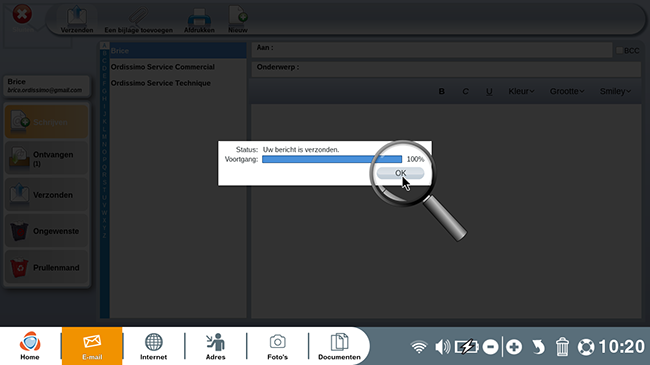Toggle bold B formatting
Viewport: 650px width, 365px height.
(x=441, y=91)
